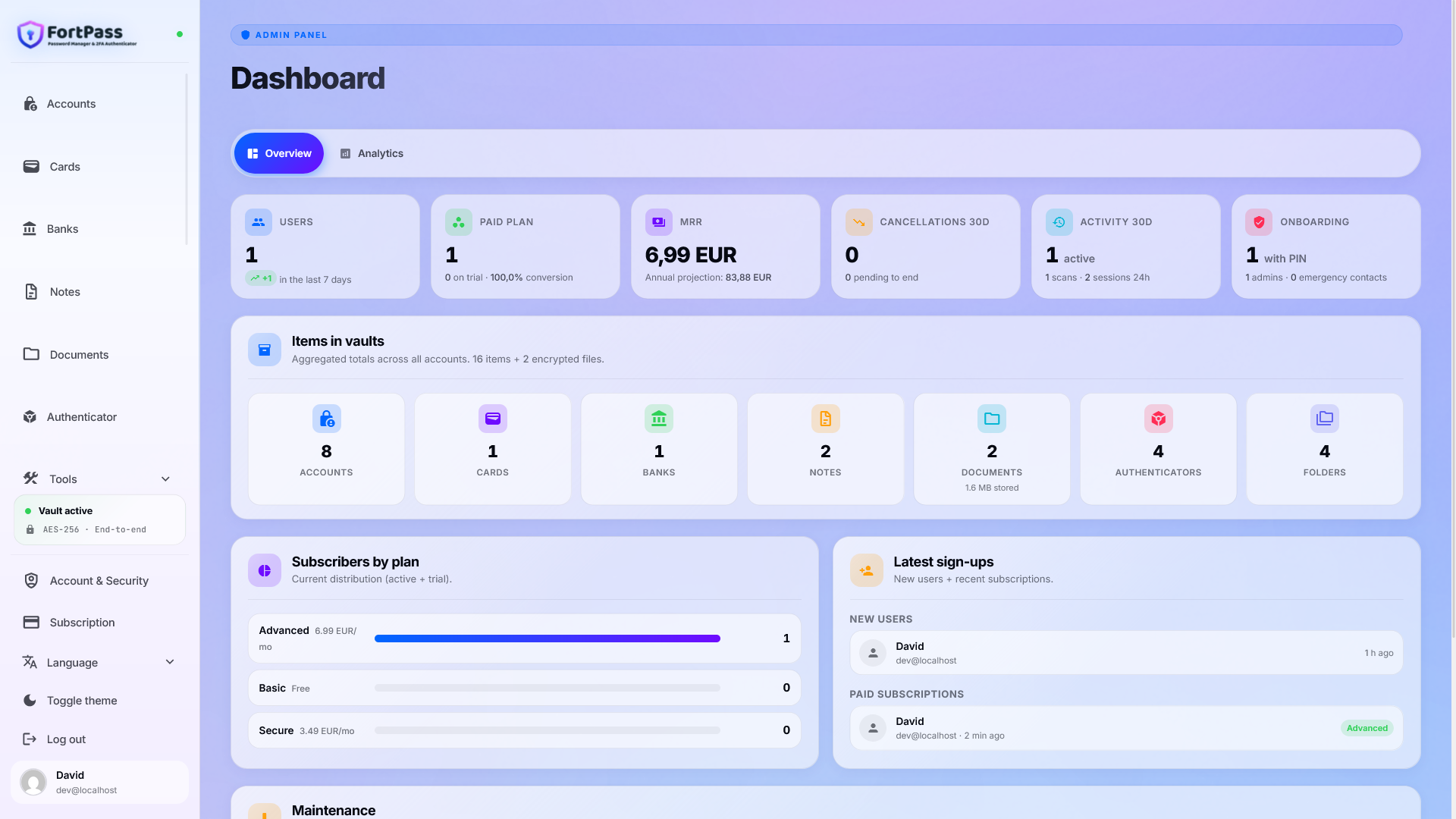Switch to the Analytics tab
Viewport: 1456px width, 819px height.
372,153
